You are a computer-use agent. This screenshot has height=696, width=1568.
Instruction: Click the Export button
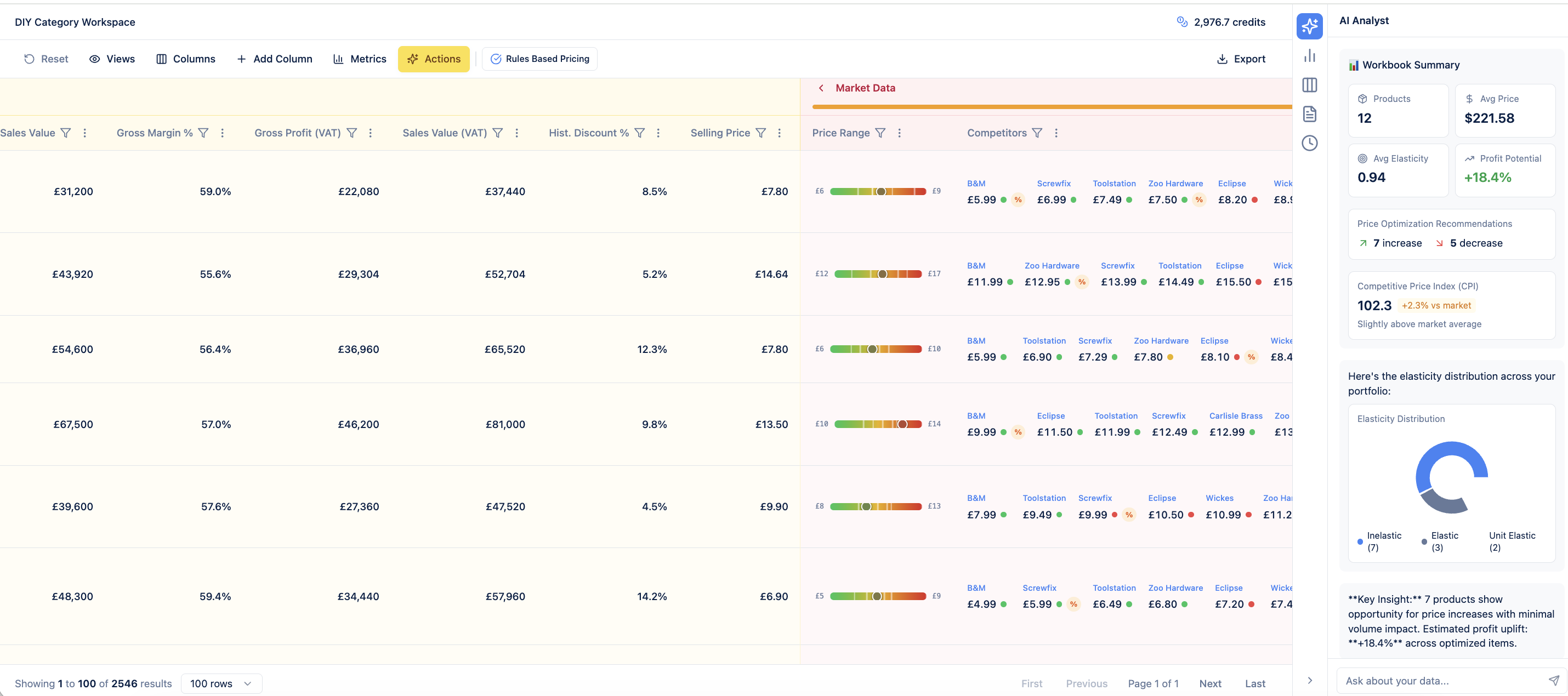tap(1241, 59)
